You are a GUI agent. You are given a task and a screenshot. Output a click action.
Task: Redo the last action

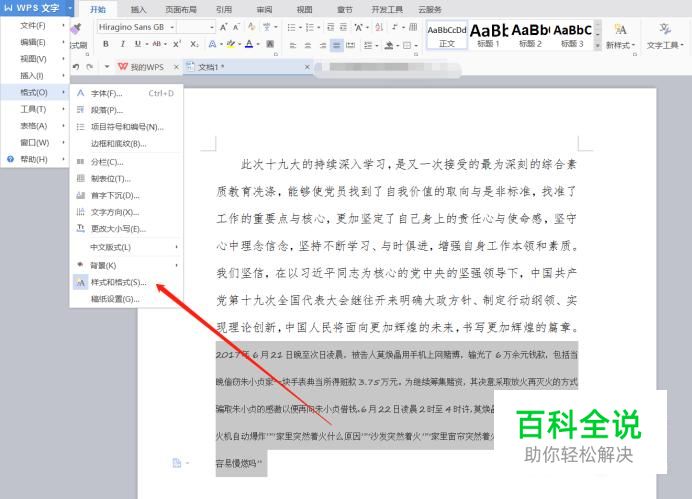pyautogui.click(x=90, y=67)
